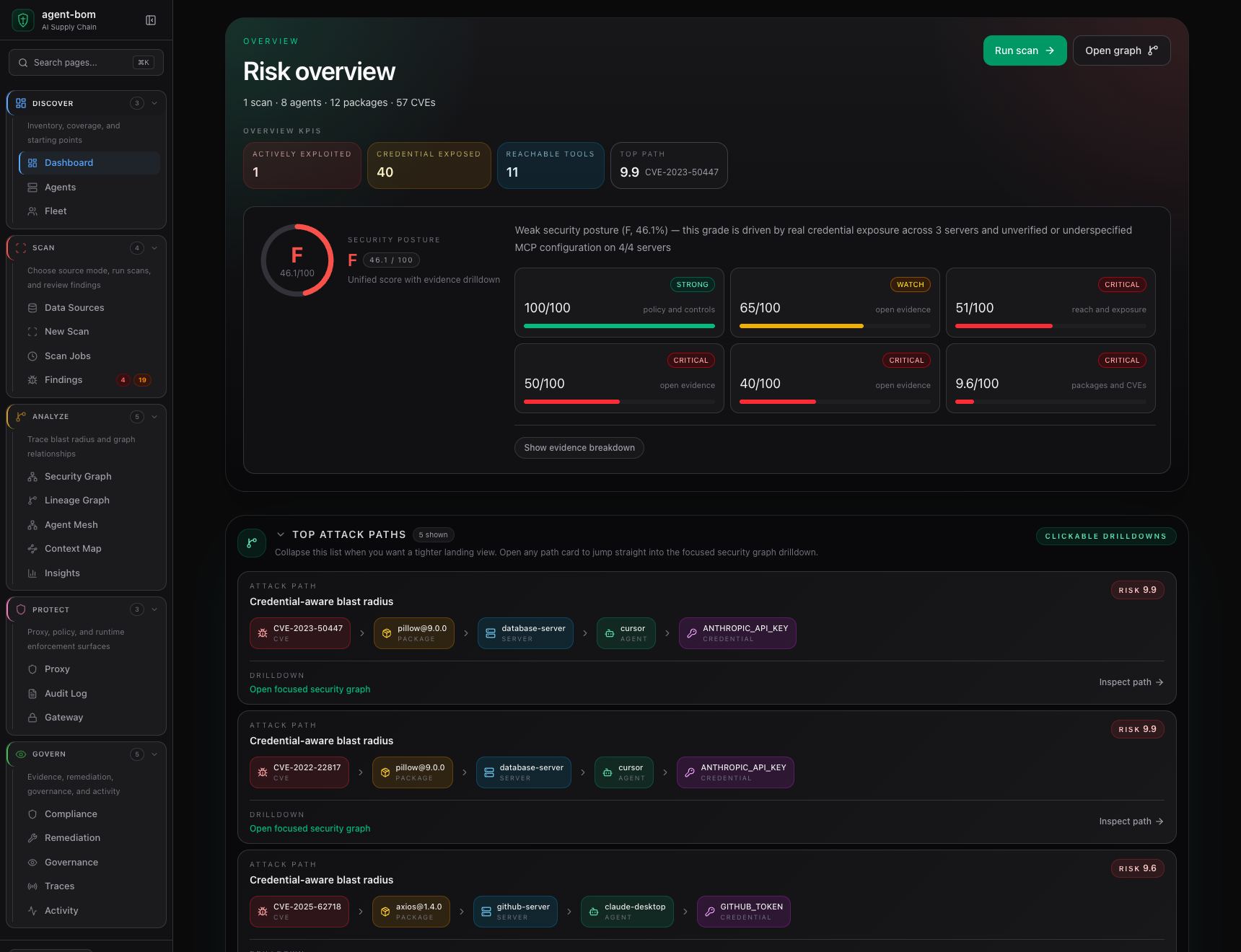The width and height of the screenshot is (1241, 952).
Task: Click the agent-bom shield logo
Action: (x=22, y=19)
